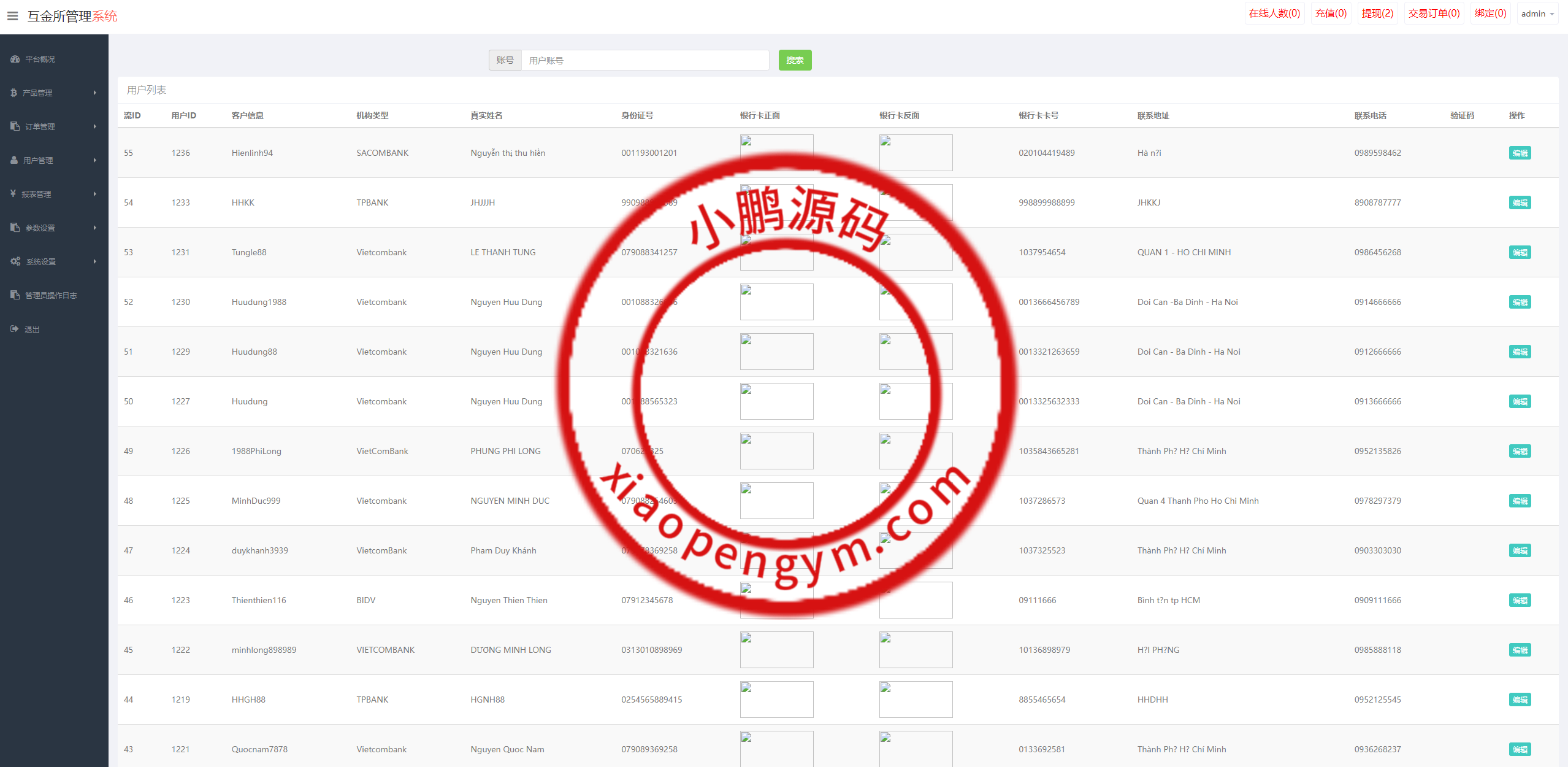Expand the 产品管理 submenu arrow
The width and height of the screenshot is (1568, 767).
pos(95,93)
